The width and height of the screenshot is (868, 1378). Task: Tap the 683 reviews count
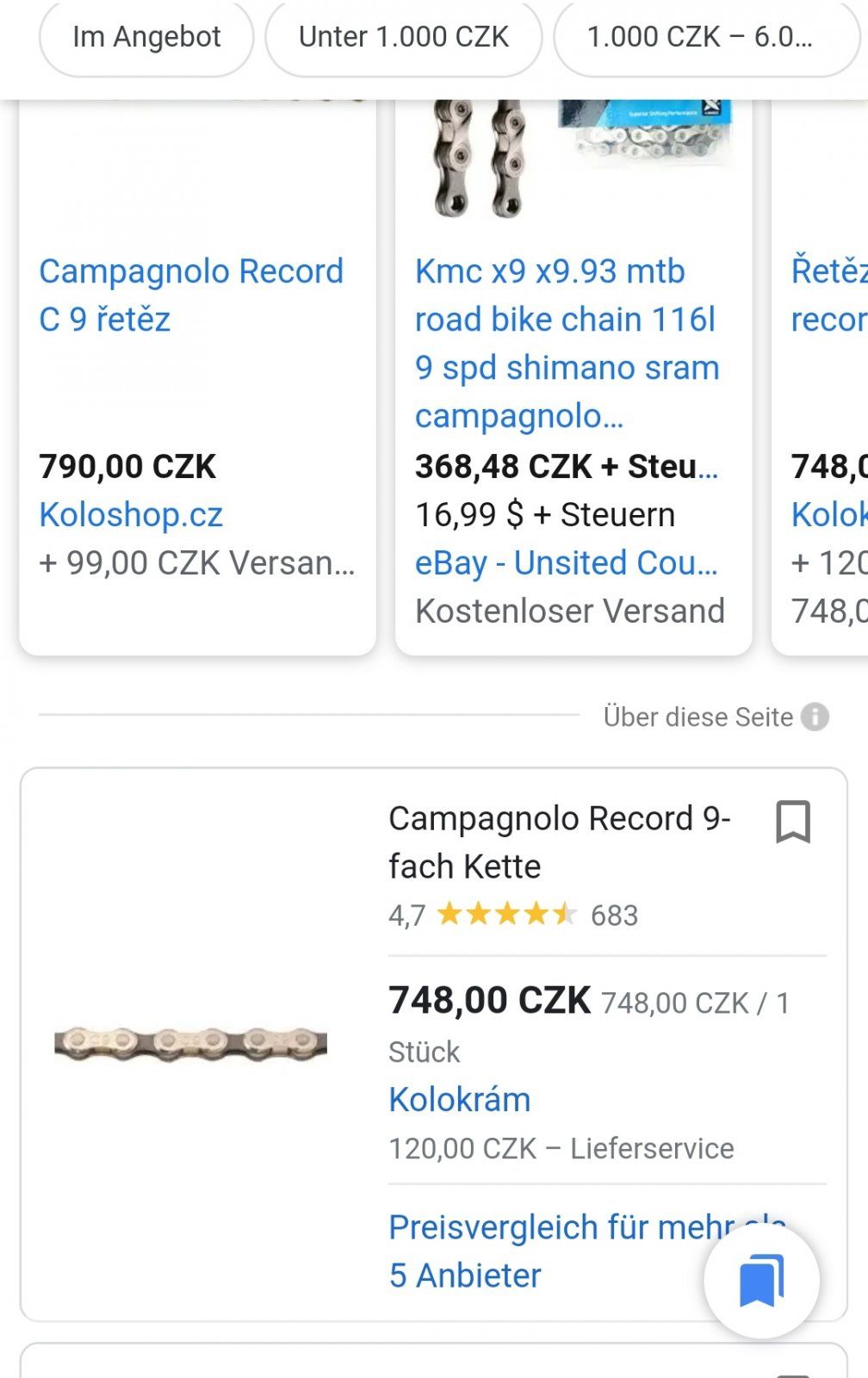(x=614, y=915)
